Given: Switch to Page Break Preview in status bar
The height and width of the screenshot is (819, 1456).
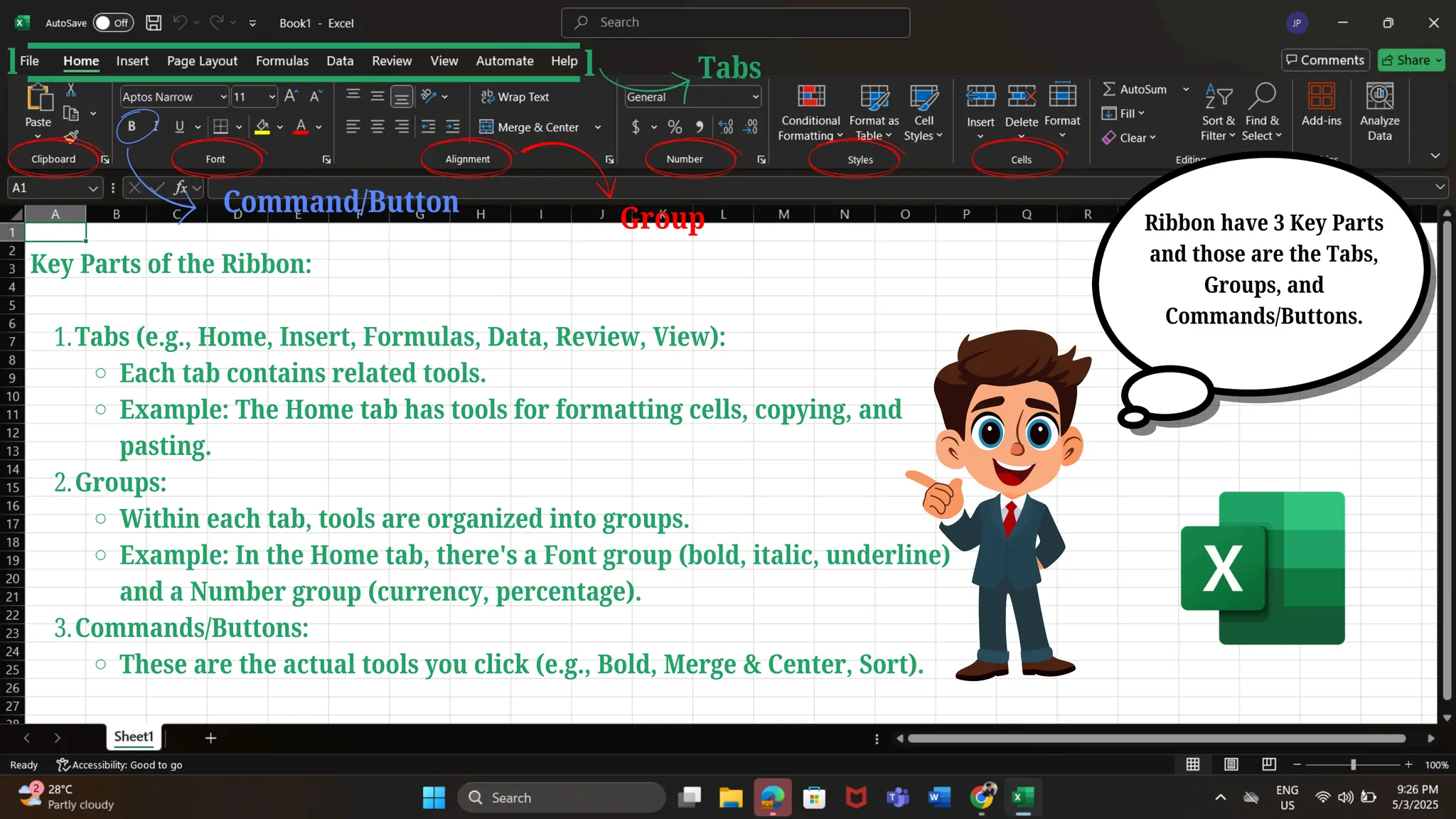Looking at the screenshot, I should point(1269,764).
